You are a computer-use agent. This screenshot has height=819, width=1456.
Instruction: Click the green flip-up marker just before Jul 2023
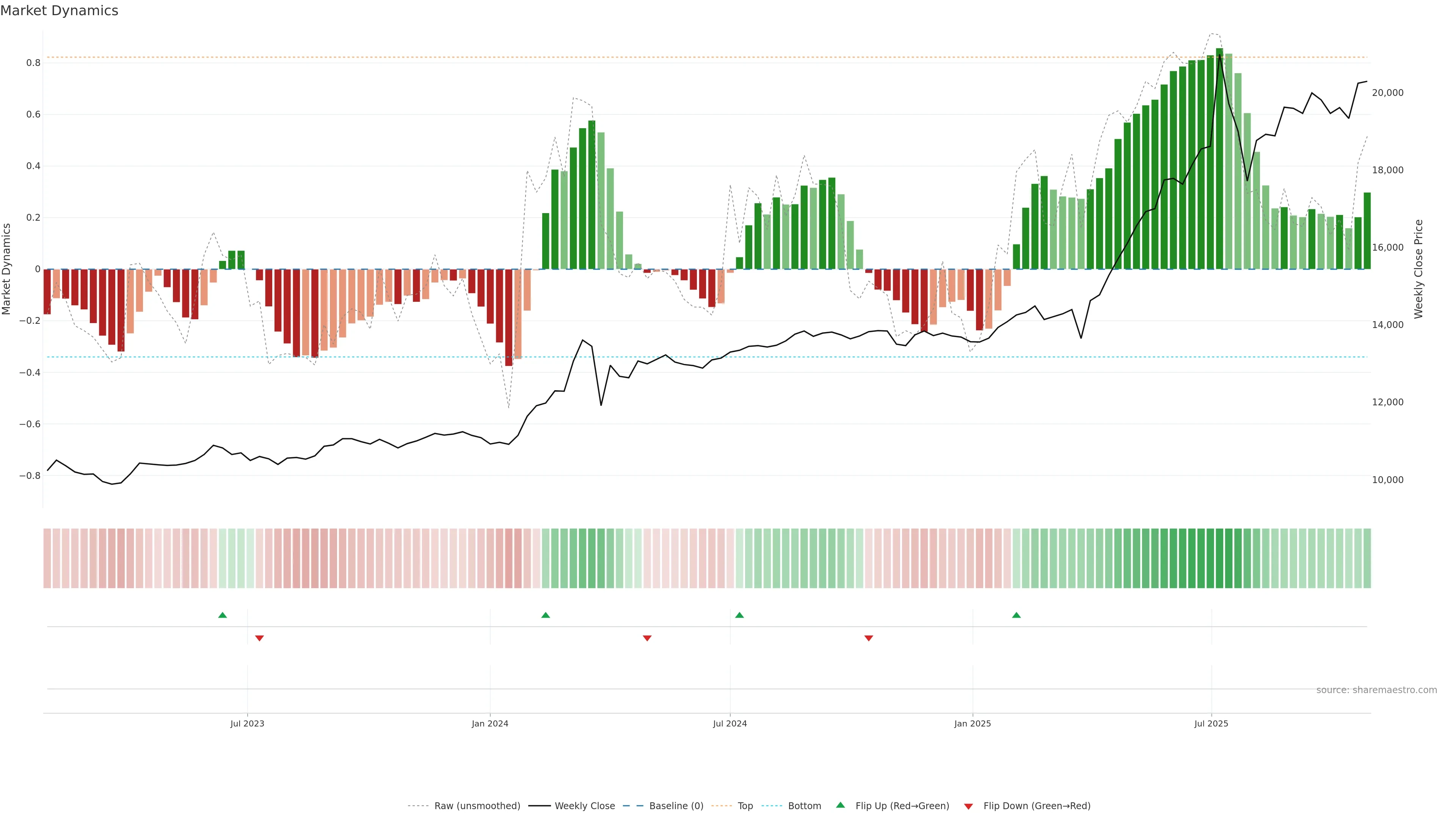pos(223,615)
